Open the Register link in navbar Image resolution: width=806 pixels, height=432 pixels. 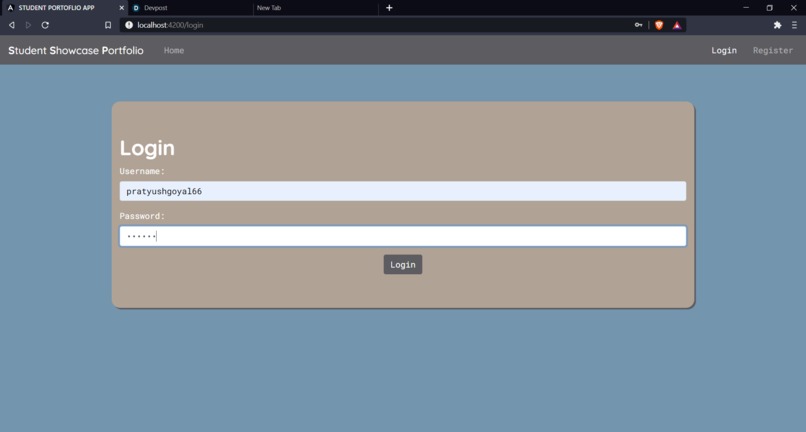(773, 50)
